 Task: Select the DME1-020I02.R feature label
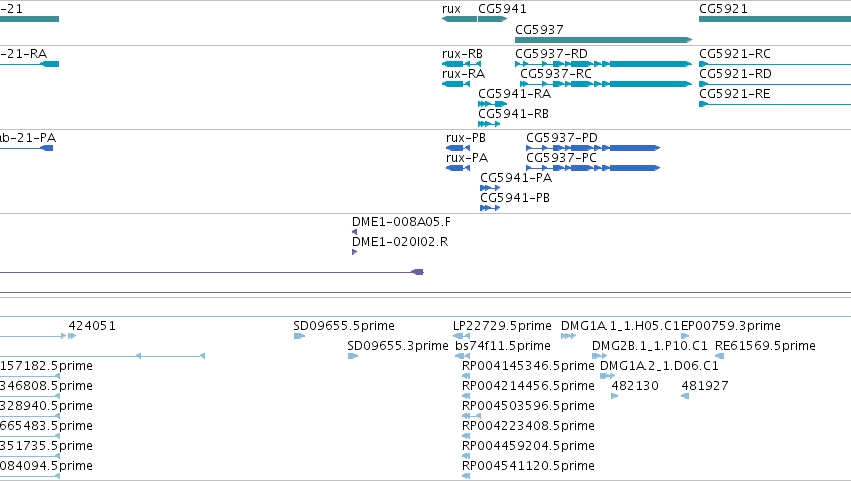click(400, 242)
